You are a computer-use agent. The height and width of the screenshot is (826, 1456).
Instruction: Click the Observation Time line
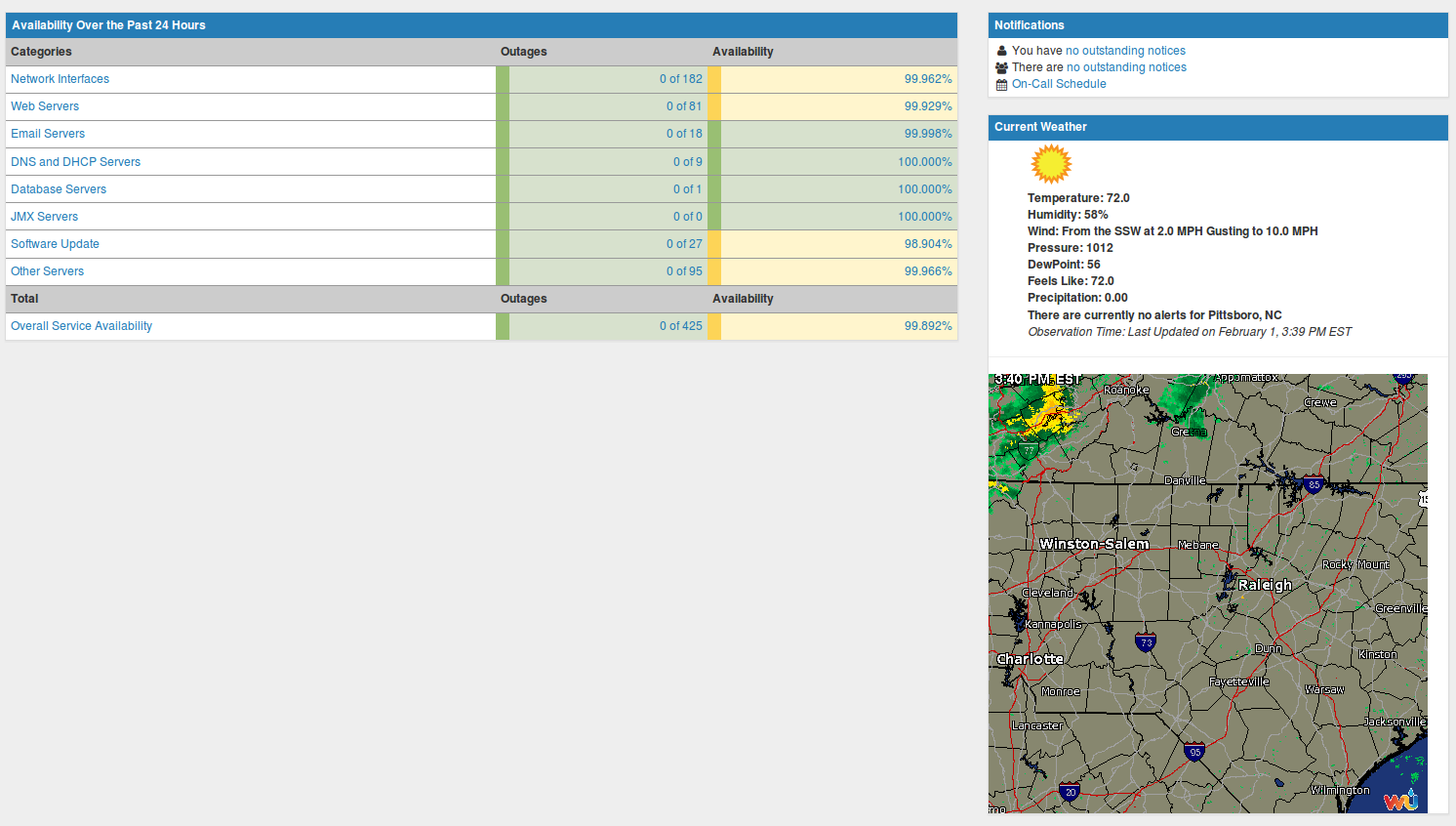pyautogui.click(x=1190, y=332)
